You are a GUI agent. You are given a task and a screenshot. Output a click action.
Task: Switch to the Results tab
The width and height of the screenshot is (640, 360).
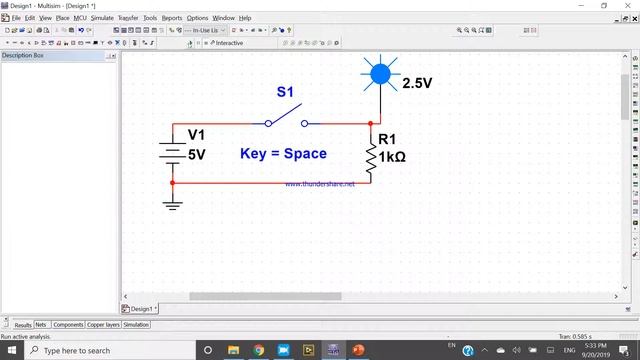[x=23, y=325]
